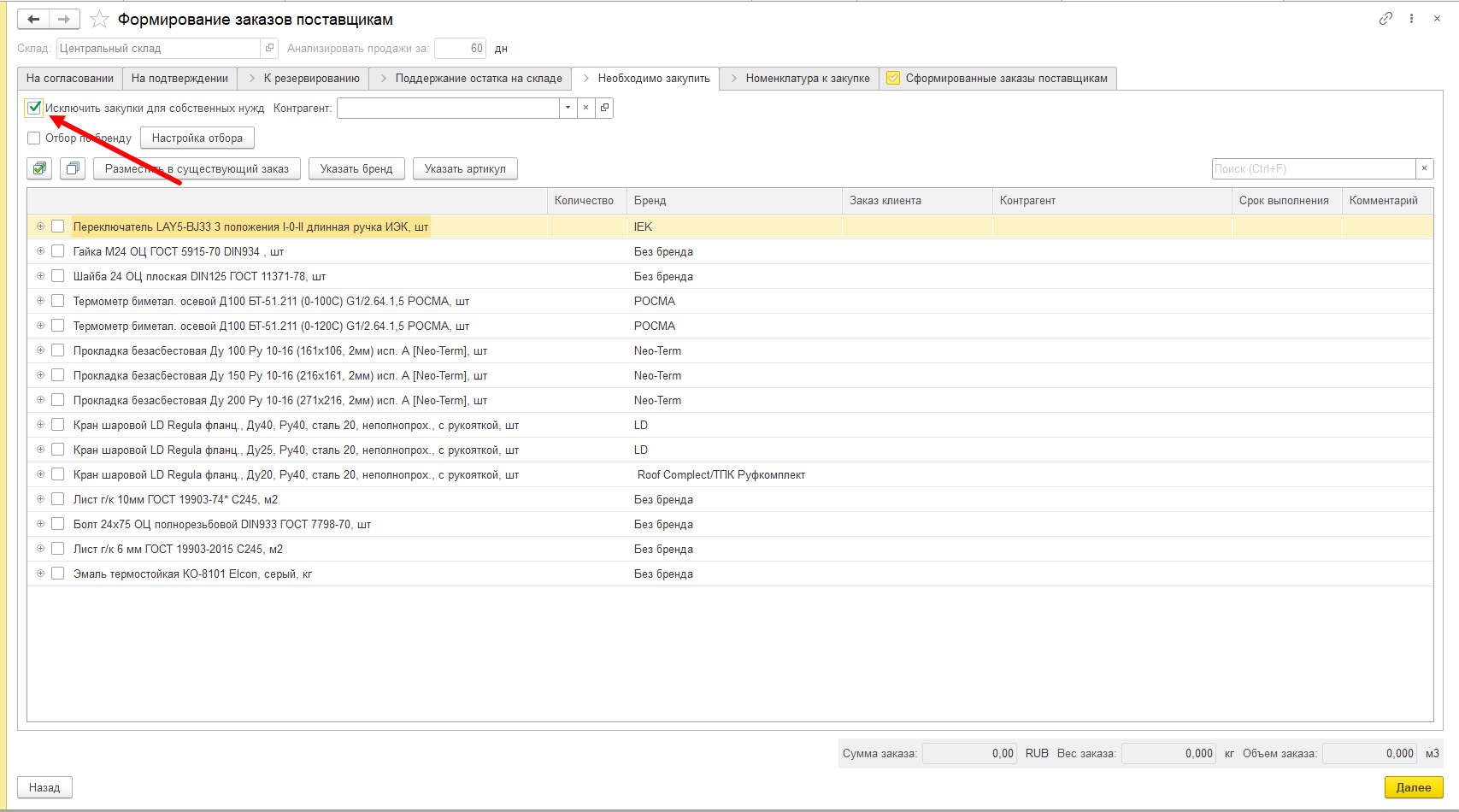Open Номенклатура к закупке tab
1459x812 pixels.
click(x=799, y=78)
